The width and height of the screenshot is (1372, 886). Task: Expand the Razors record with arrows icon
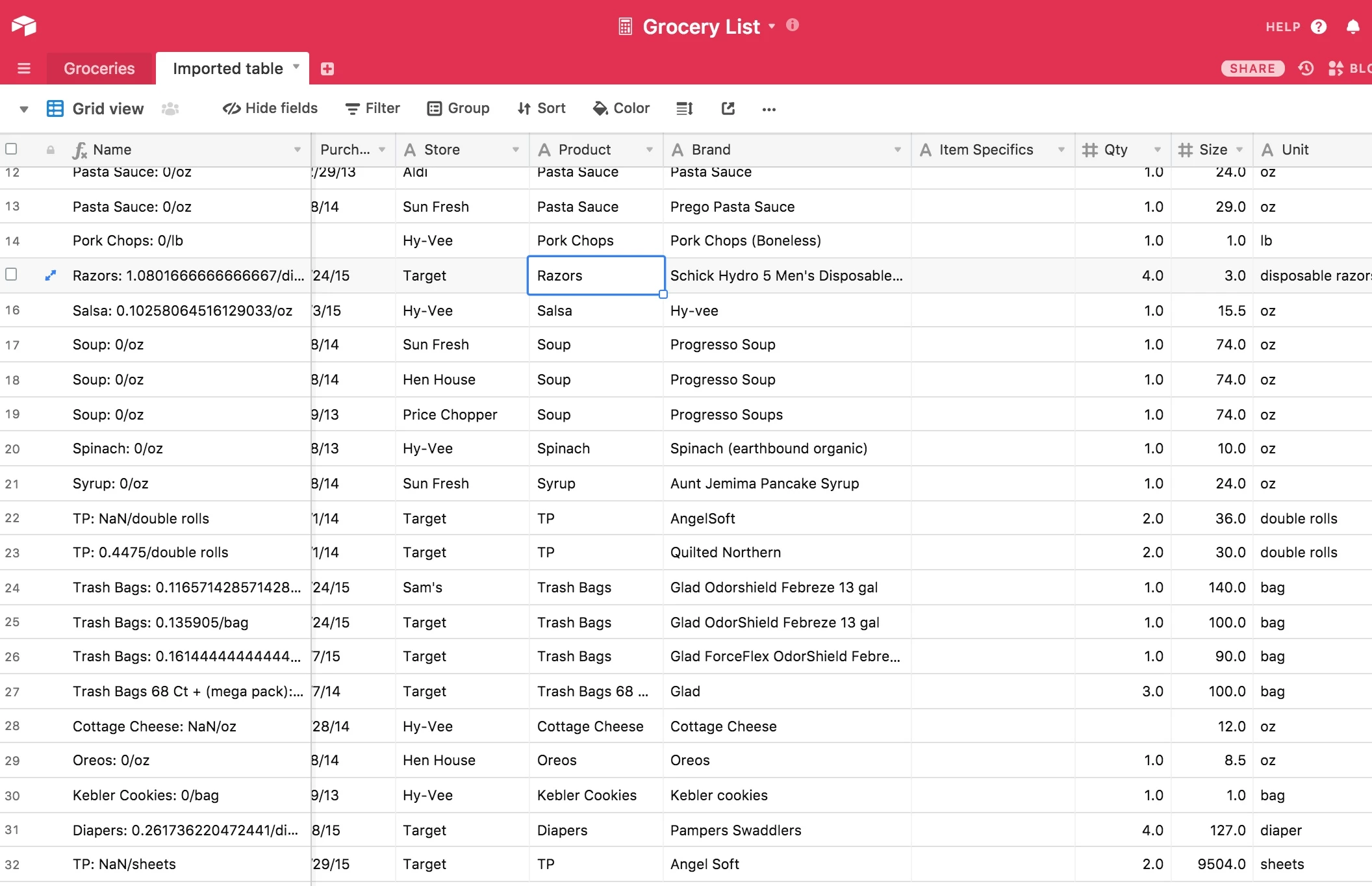click(x=50, y=275)
